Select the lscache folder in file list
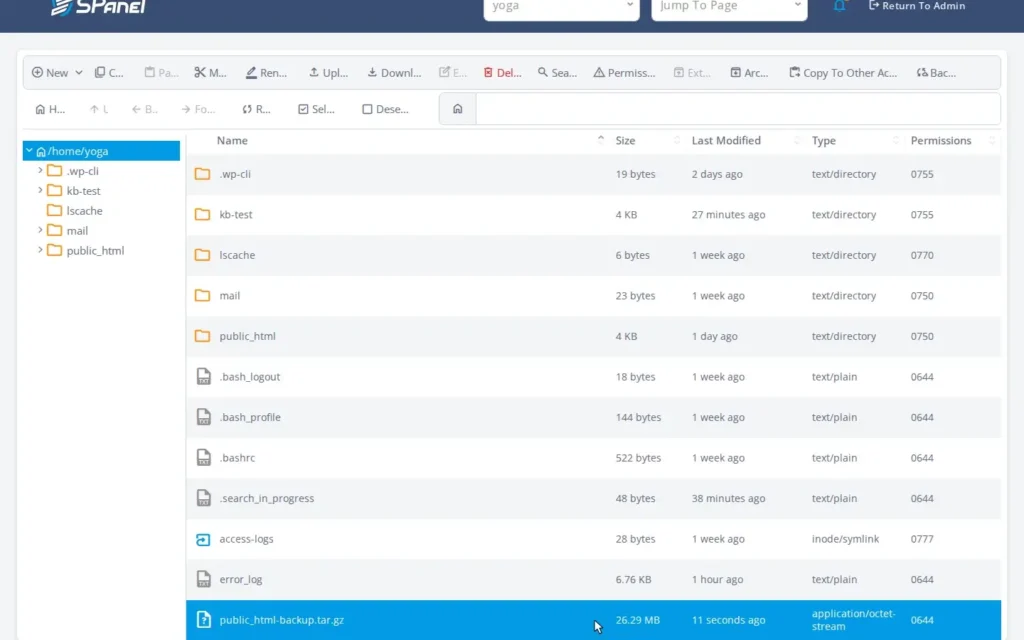Screen dimensions: 1024x640 (593, 255)
